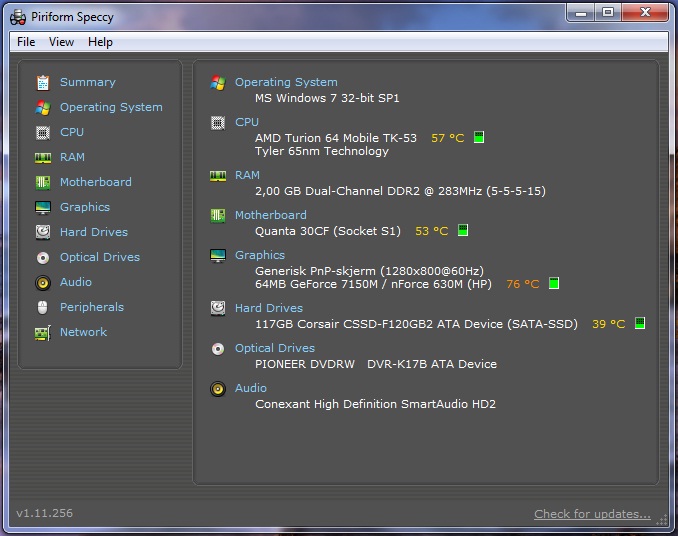
Task: Click the Motherboard icon in main panel
Action: [218, 216]
